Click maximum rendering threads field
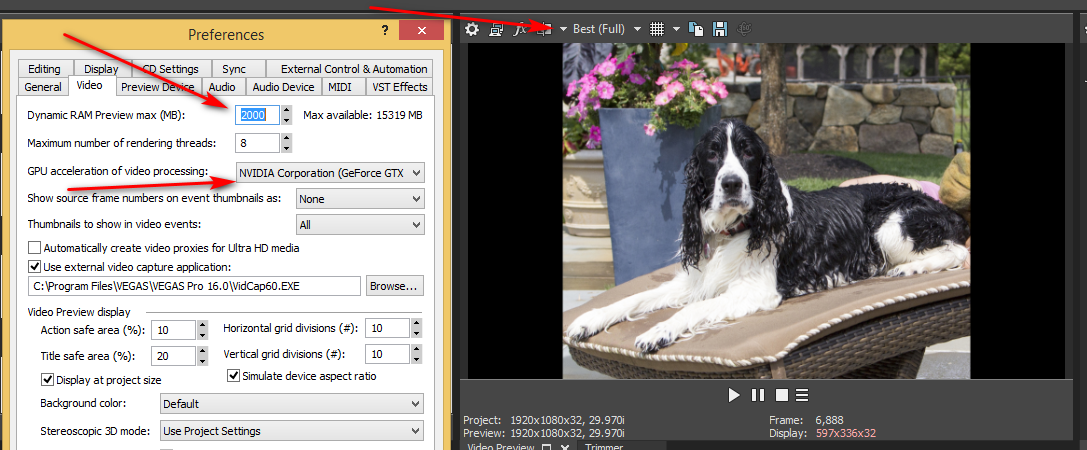Viewport: 1087px width, 450px height. [258, 144]
